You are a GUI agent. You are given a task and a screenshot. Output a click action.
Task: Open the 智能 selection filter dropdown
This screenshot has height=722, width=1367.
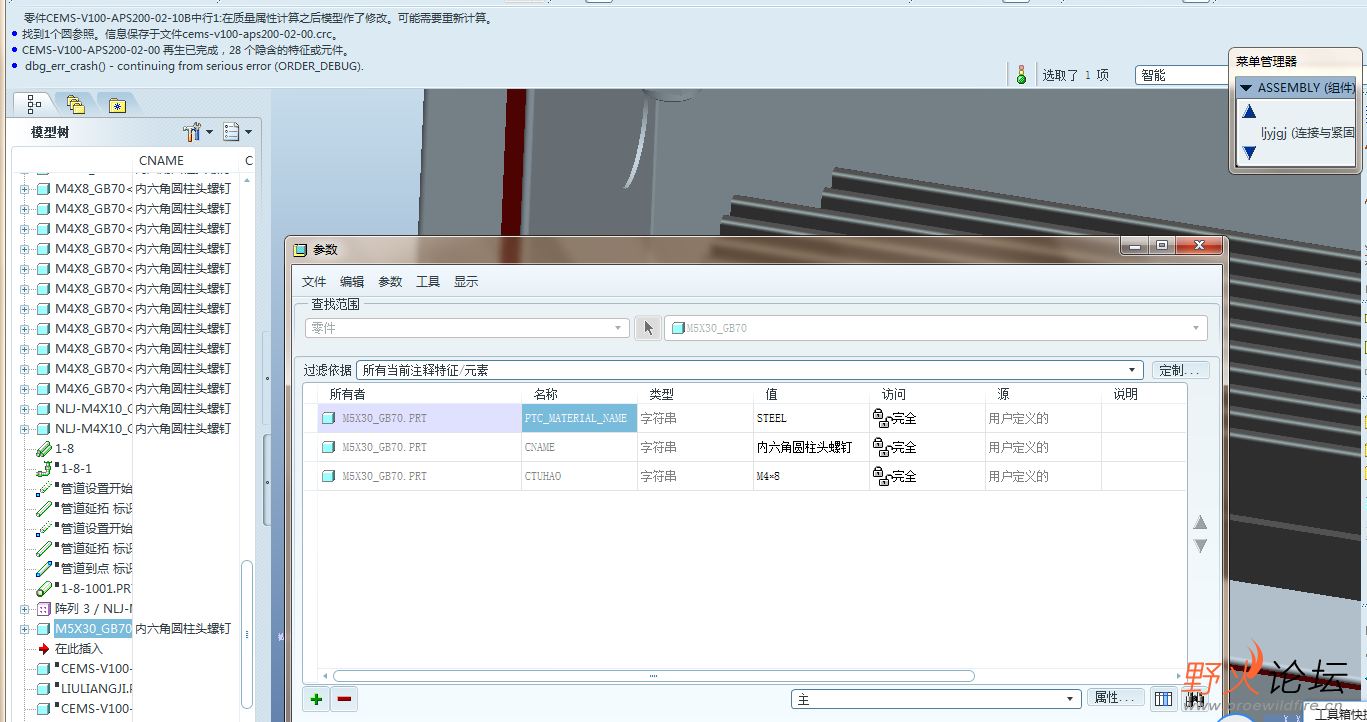[x=1182, y=75]
